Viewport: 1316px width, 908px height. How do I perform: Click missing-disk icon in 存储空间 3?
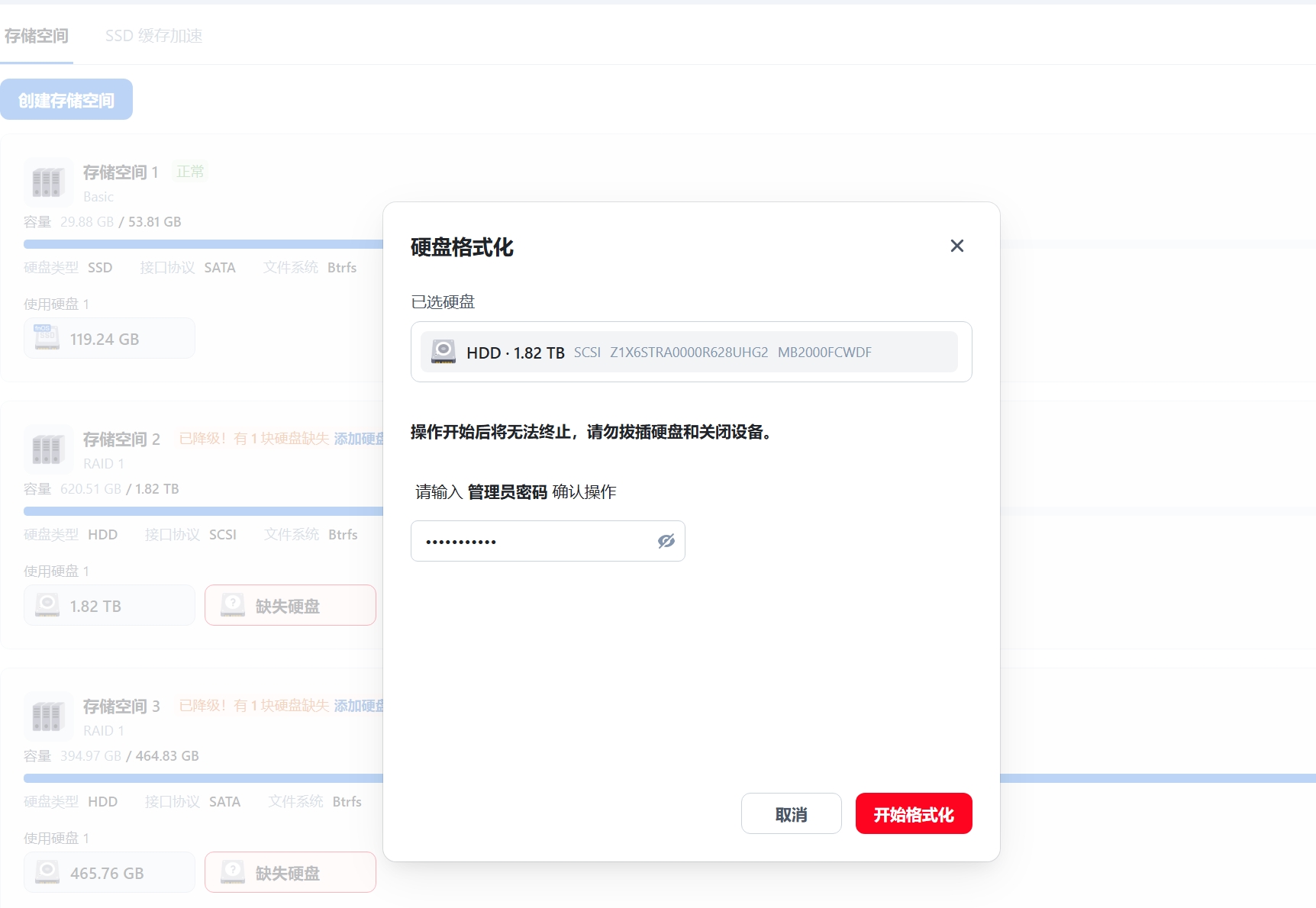click(x=233, y=872)
